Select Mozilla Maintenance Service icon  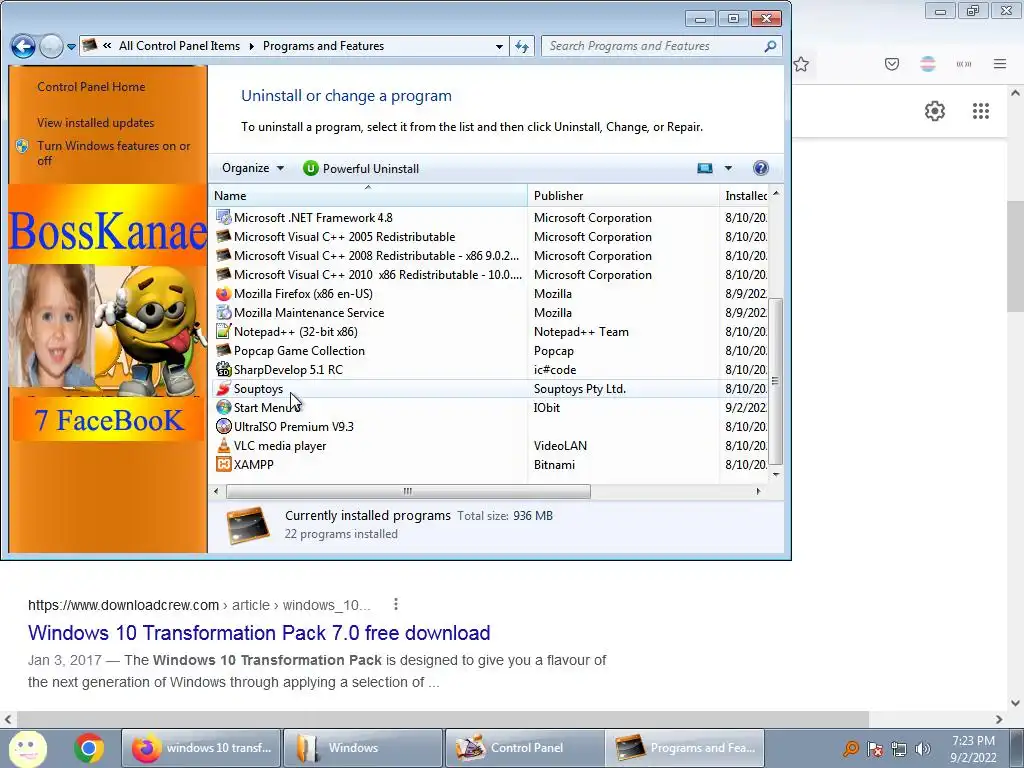tap(223, 313)
